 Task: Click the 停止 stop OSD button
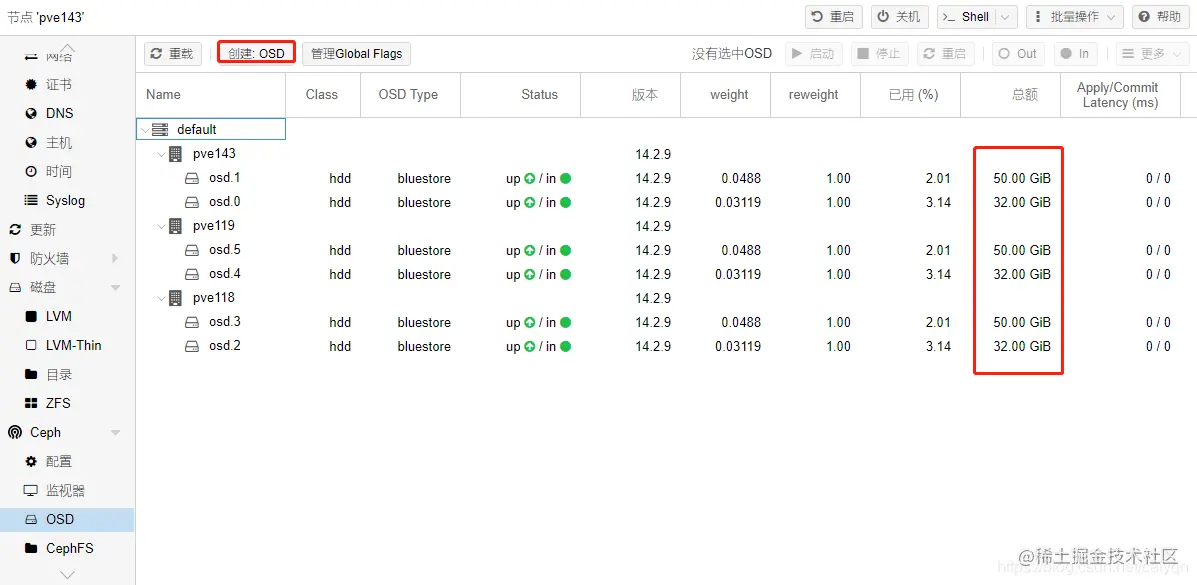(x=879, y=53)
